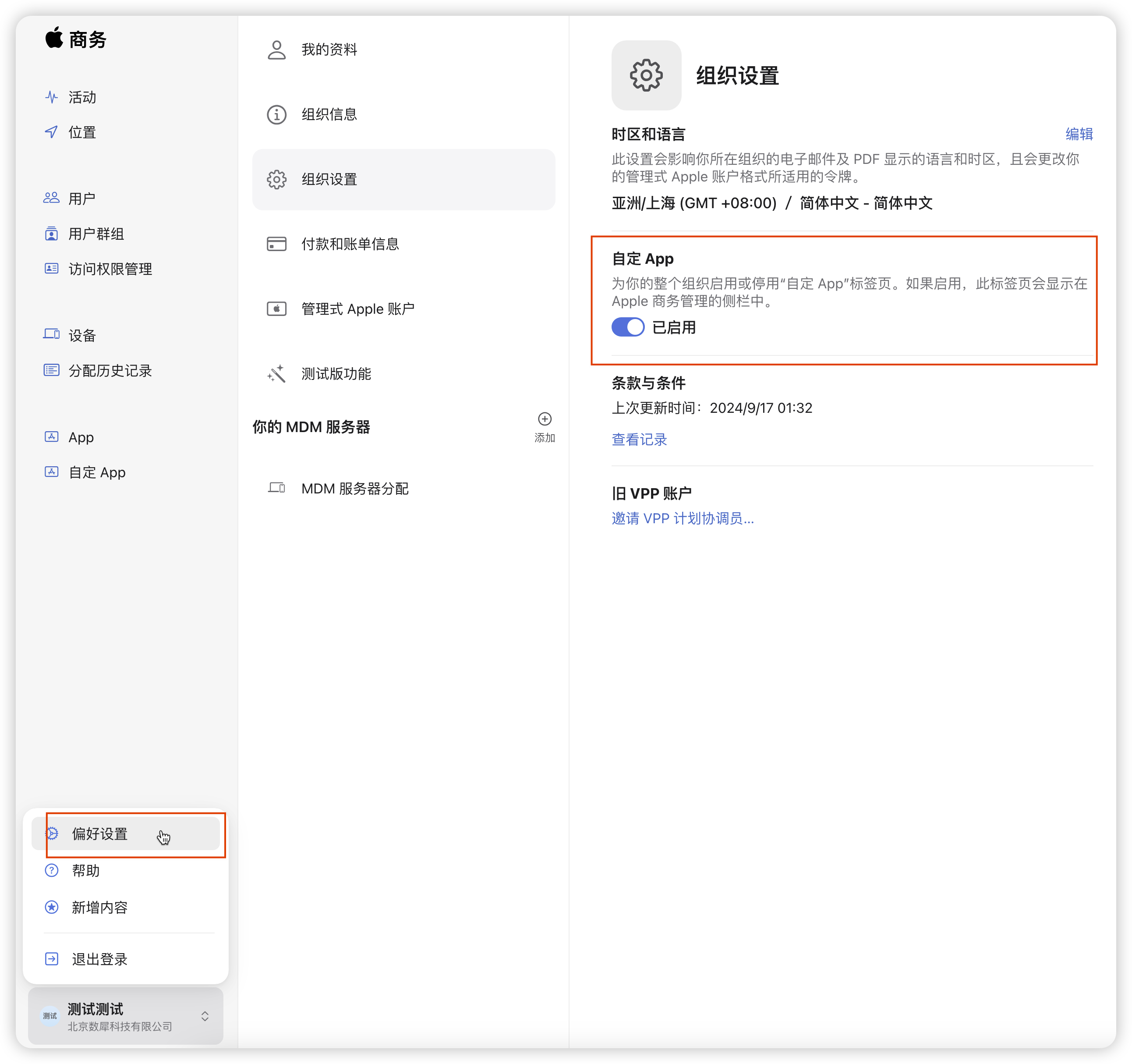Click the 测试 account avatar

(x=50, y=1016)
